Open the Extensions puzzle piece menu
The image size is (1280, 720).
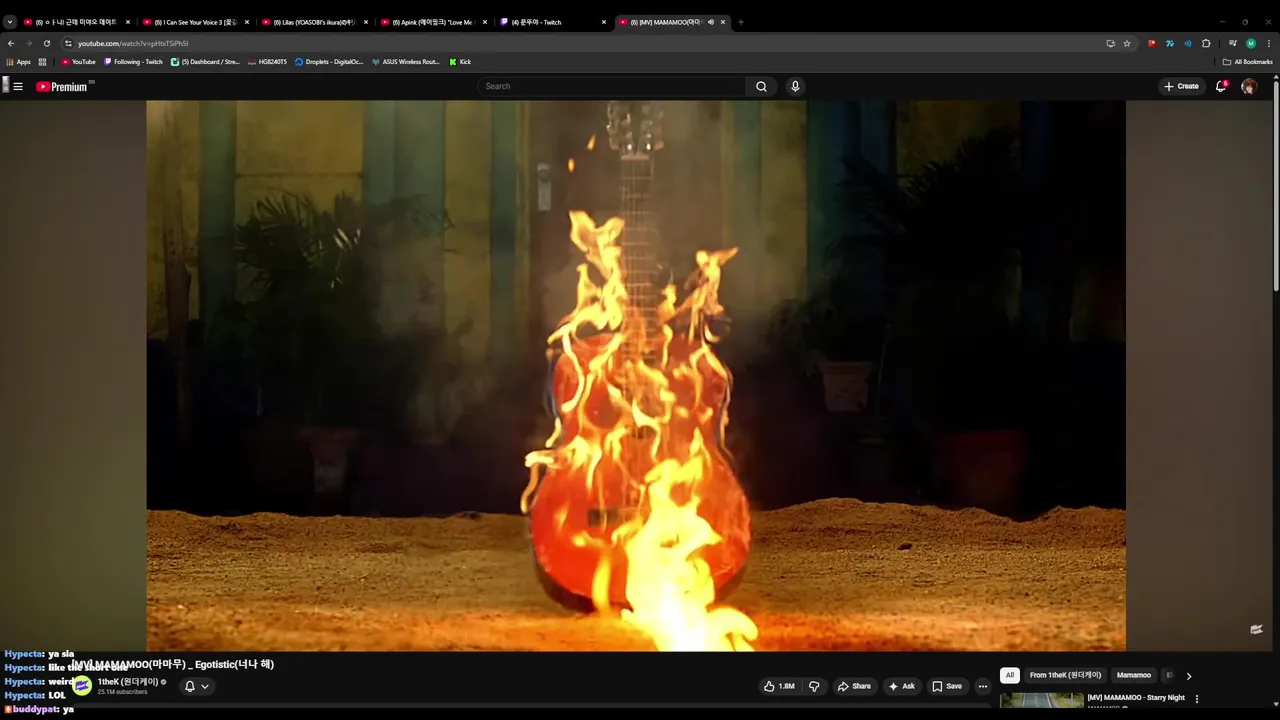pyautogui.click(x=1206, y=43)
